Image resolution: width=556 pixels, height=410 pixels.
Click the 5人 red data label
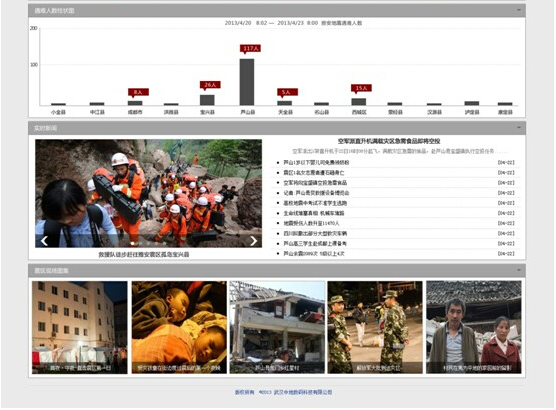coord(287,93)
